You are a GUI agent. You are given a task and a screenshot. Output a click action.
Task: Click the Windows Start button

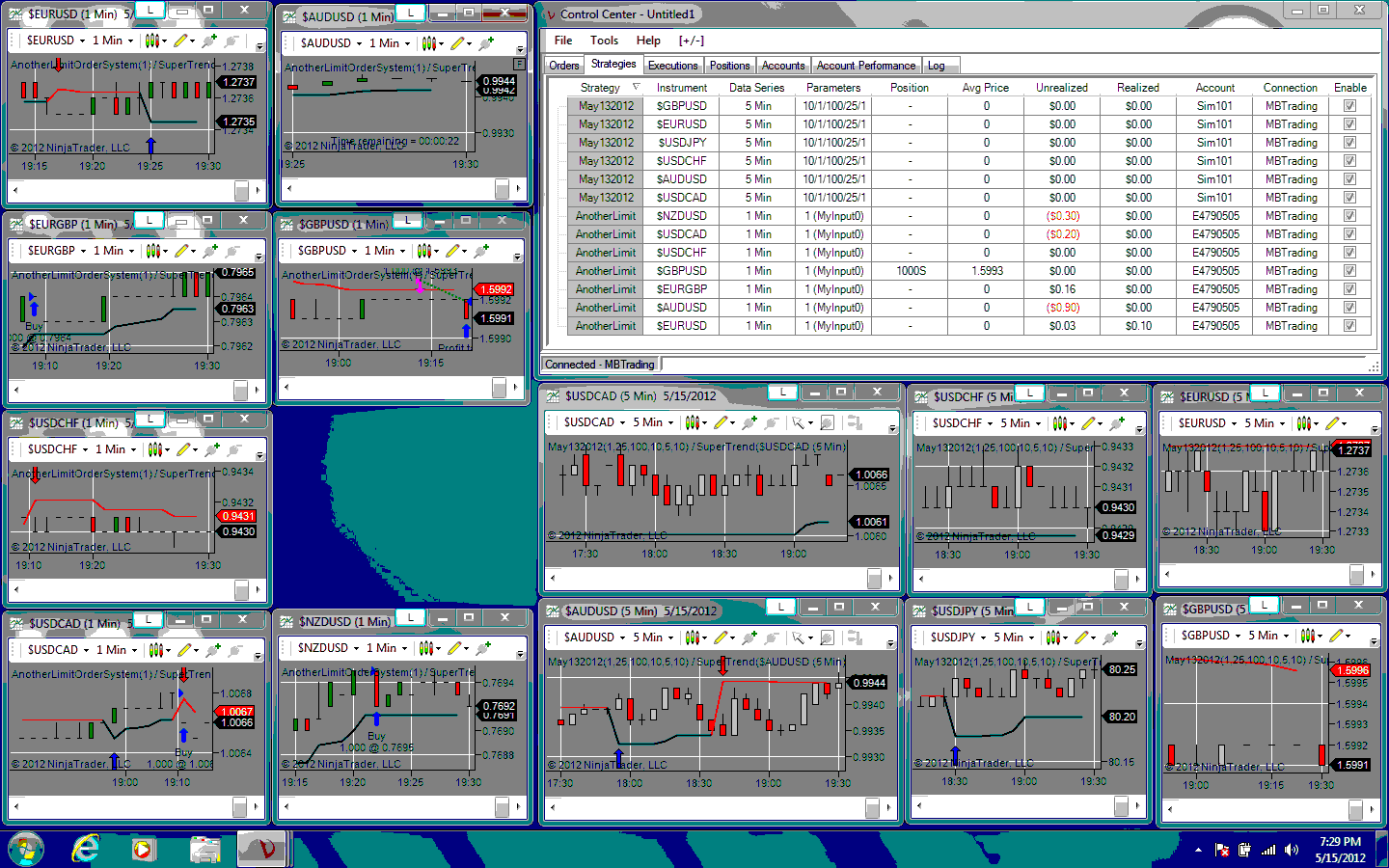click(26, 849)
